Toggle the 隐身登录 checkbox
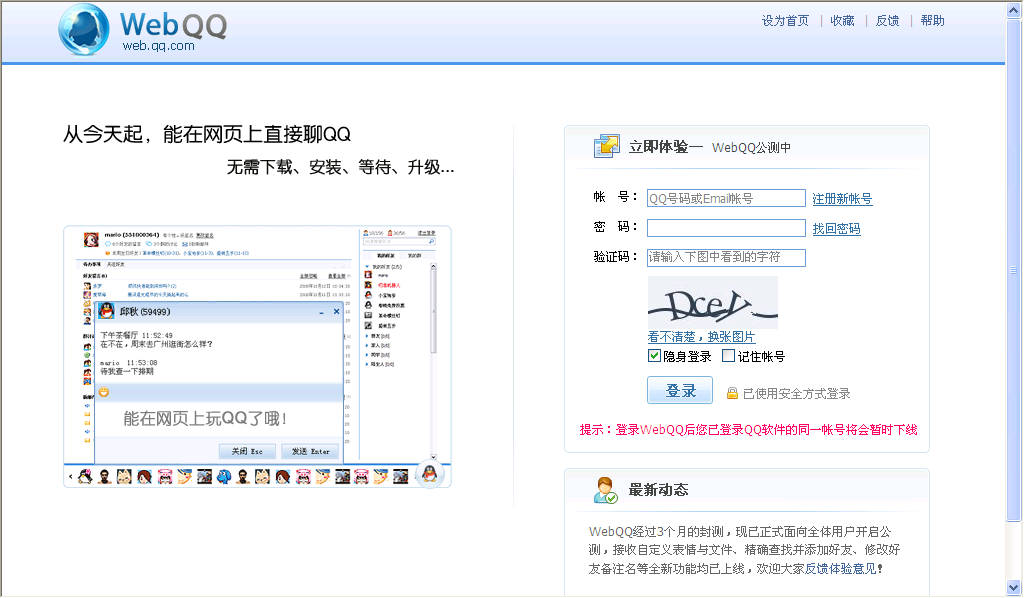Screen dimensions: 1024x598 654,355
